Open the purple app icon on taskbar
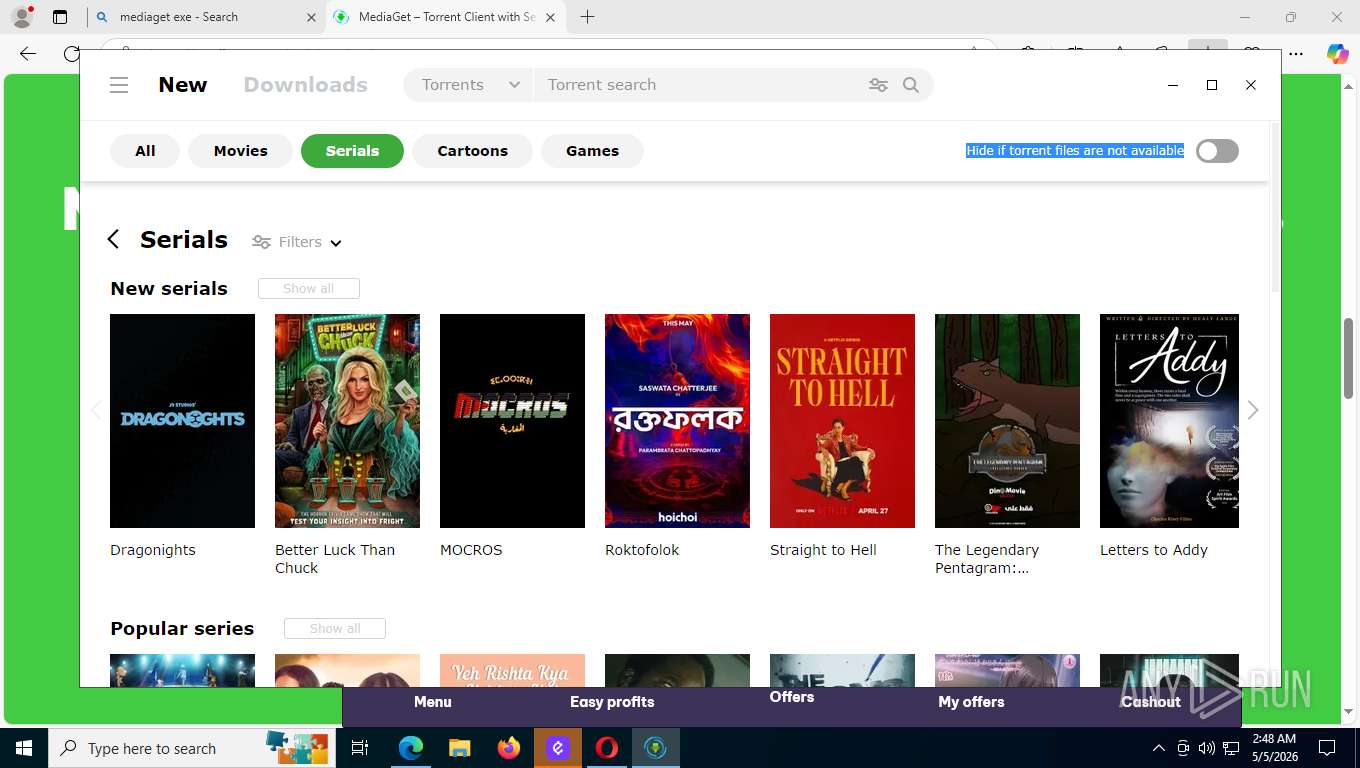The width and height of the screenshot is (1360, 768). [x=558, y=748]
